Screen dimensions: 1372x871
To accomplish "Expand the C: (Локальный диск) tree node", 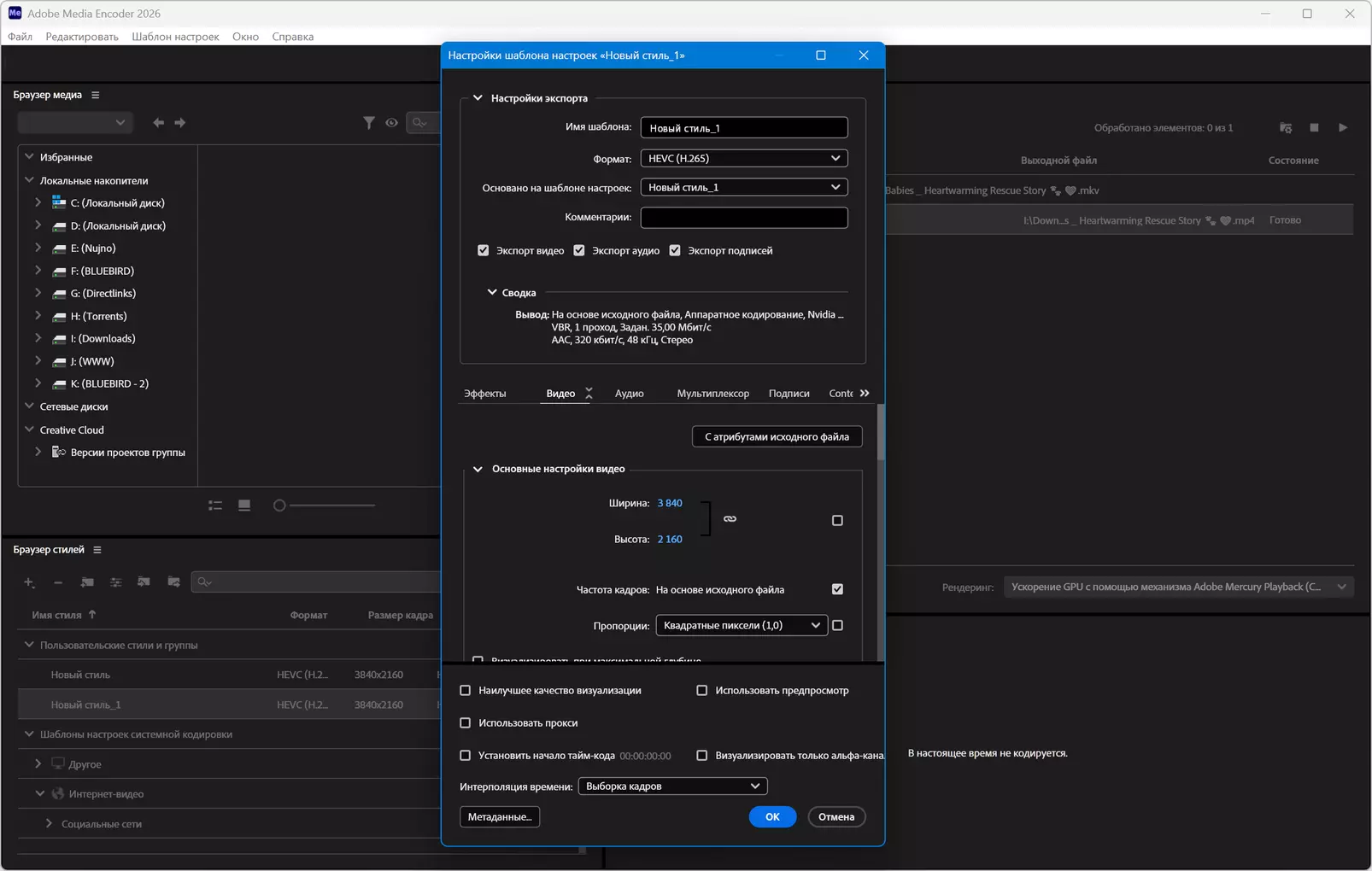I will (38, 202).
